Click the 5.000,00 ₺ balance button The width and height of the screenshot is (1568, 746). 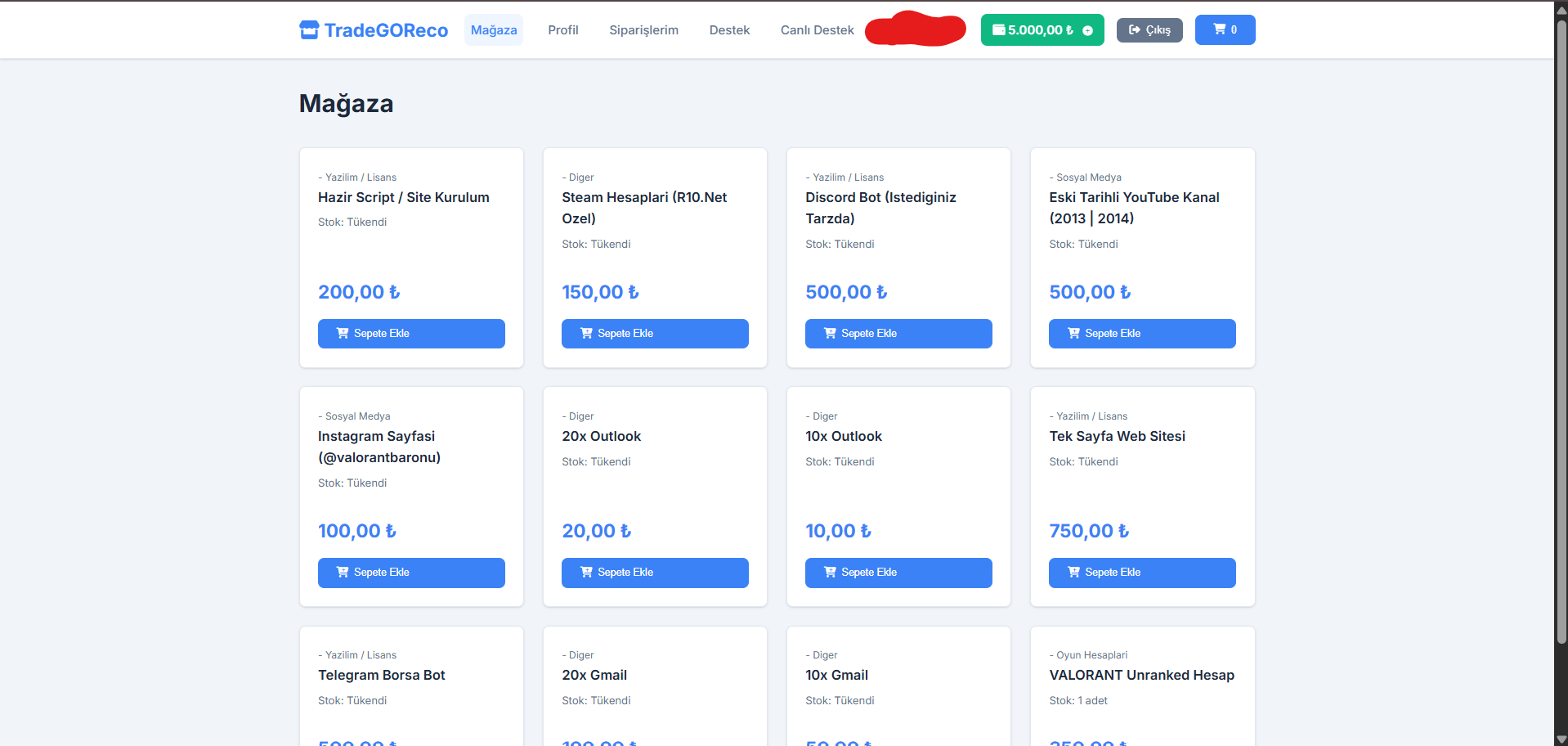(x=1042, y=30)
